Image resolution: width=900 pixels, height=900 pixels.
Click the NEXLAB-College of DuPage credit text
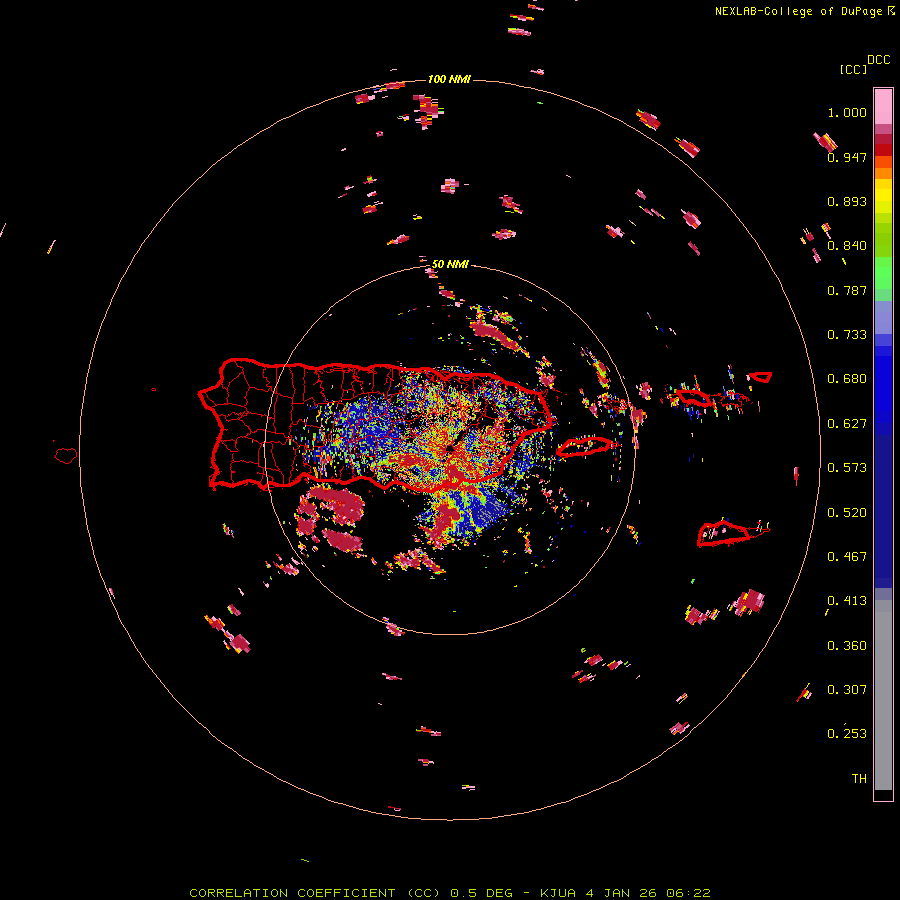[x=798, y=11]
